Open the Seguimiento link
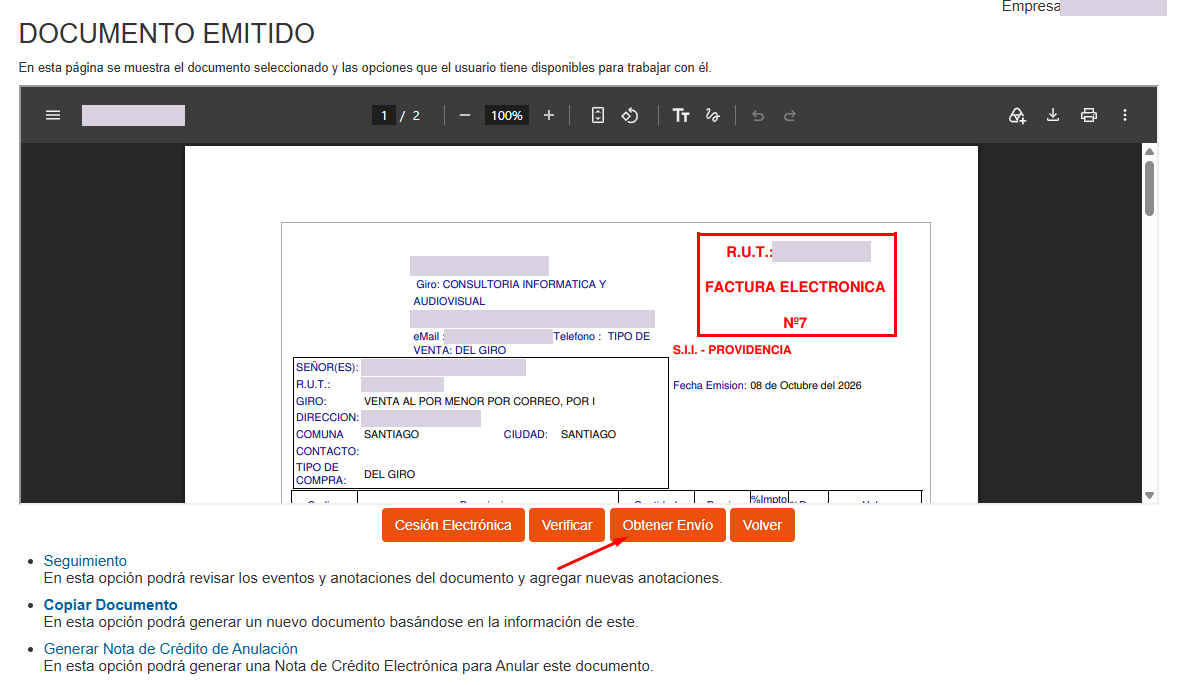The width and height of the screenshot is (1183, 685). [85, 561]
